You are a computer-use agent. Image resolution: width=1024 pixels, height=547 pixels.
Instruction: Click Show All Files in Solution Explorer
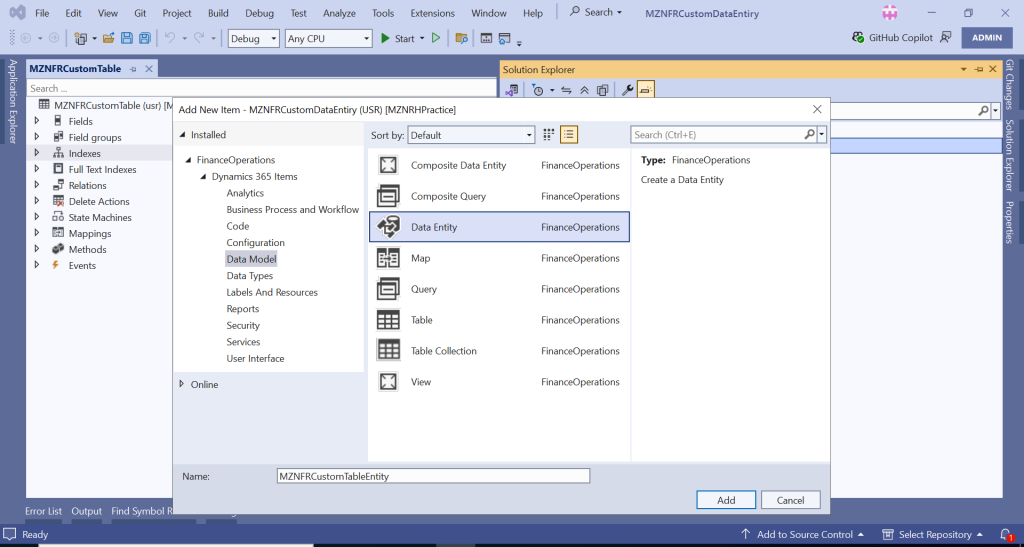point(603,90)
